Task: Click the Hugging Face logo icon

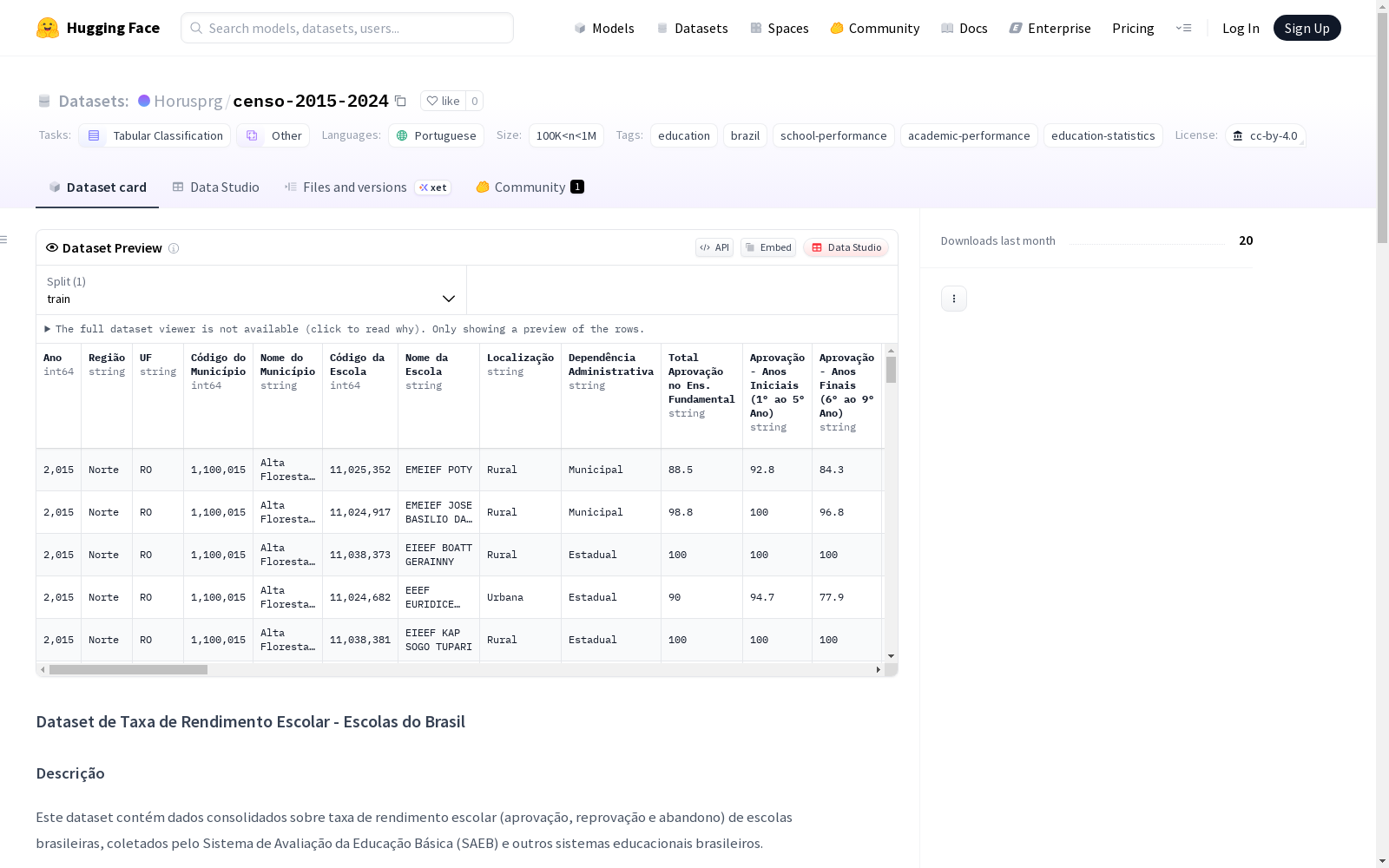Action: (48, 28)
